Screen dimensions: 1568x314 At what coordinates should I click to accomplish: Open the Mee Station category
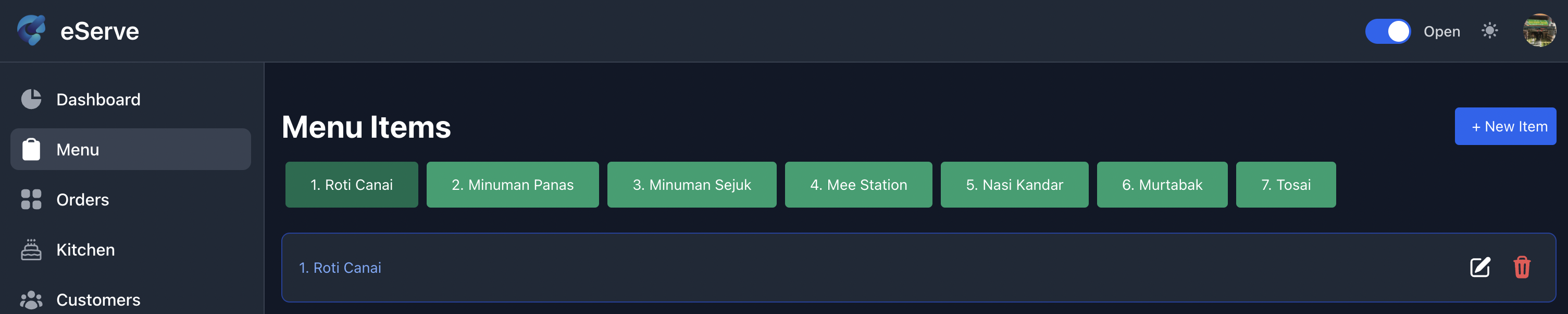pos(858,185)
